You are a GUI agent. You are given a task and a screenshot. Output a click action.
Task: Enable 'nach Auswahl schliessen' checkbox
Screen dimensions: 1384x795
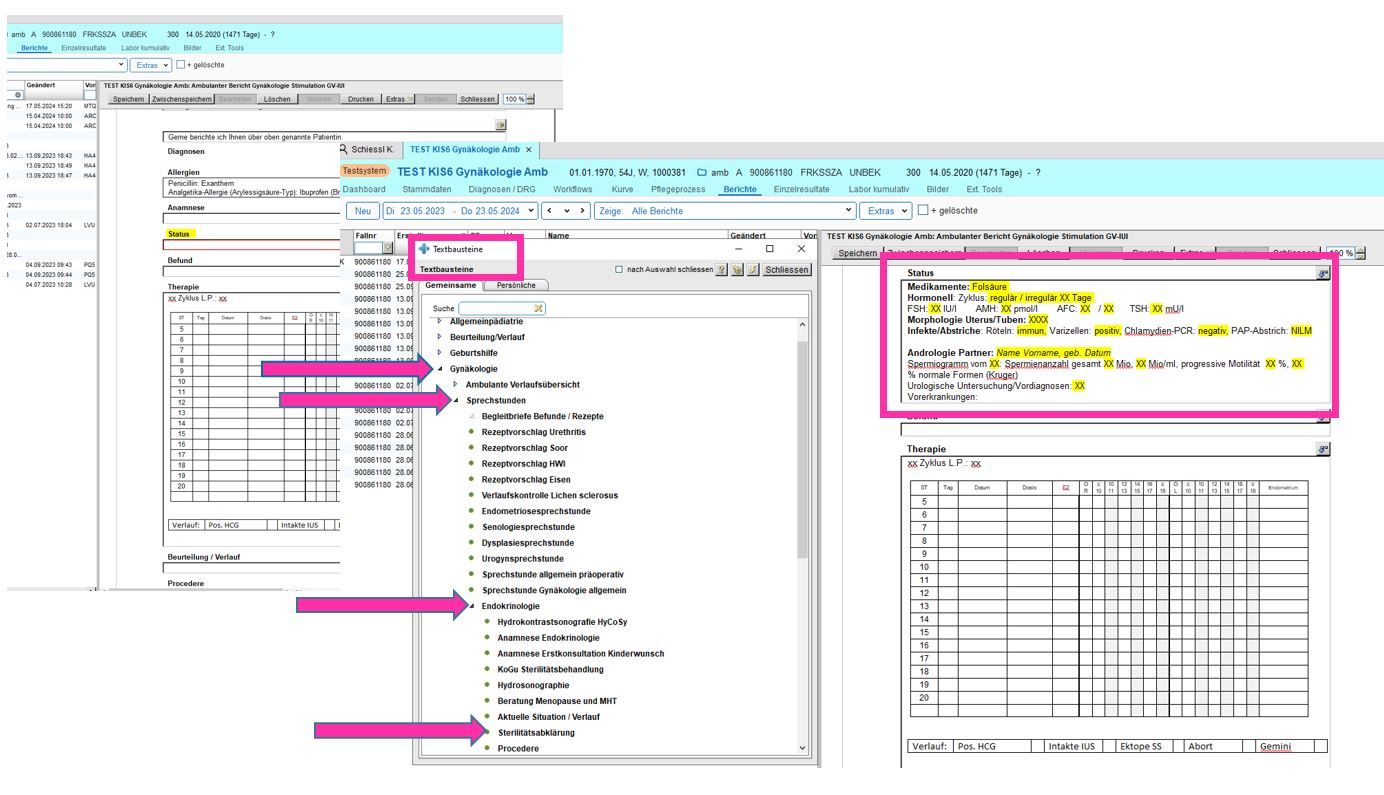tap(620, 270)
